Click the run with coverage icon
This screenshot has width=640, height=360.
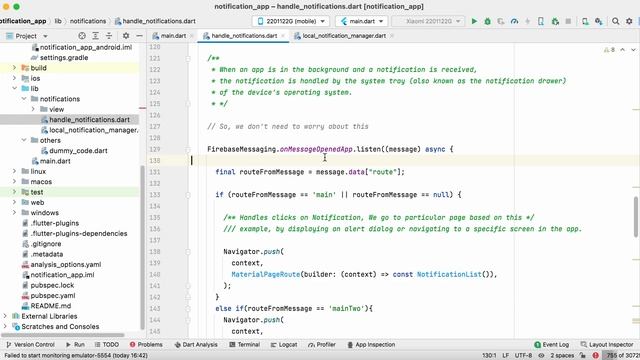click(x=501, y=21)
